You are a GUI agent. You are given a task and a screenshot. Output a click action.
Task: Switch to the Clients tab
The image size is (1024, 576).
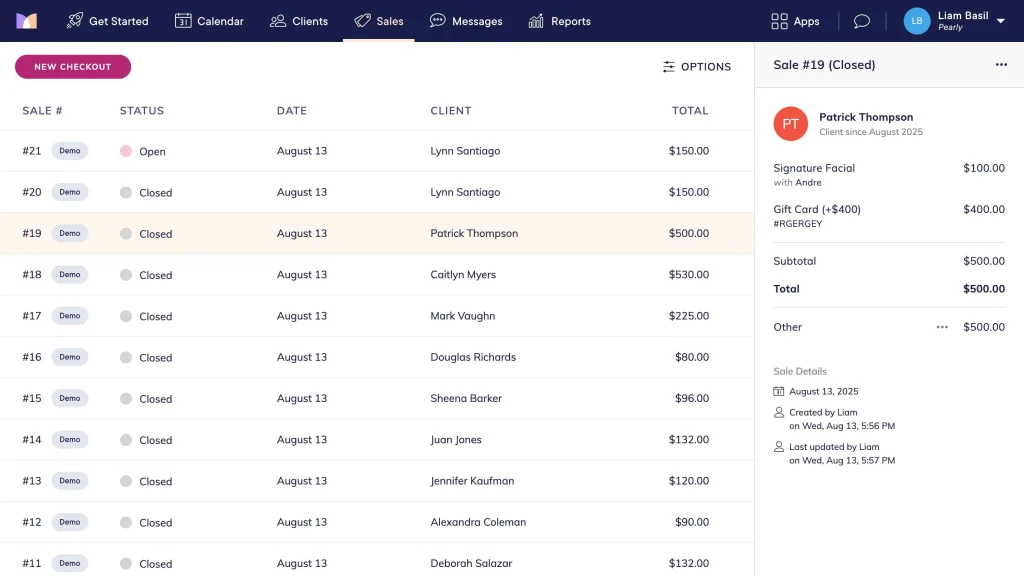point(298,21)
